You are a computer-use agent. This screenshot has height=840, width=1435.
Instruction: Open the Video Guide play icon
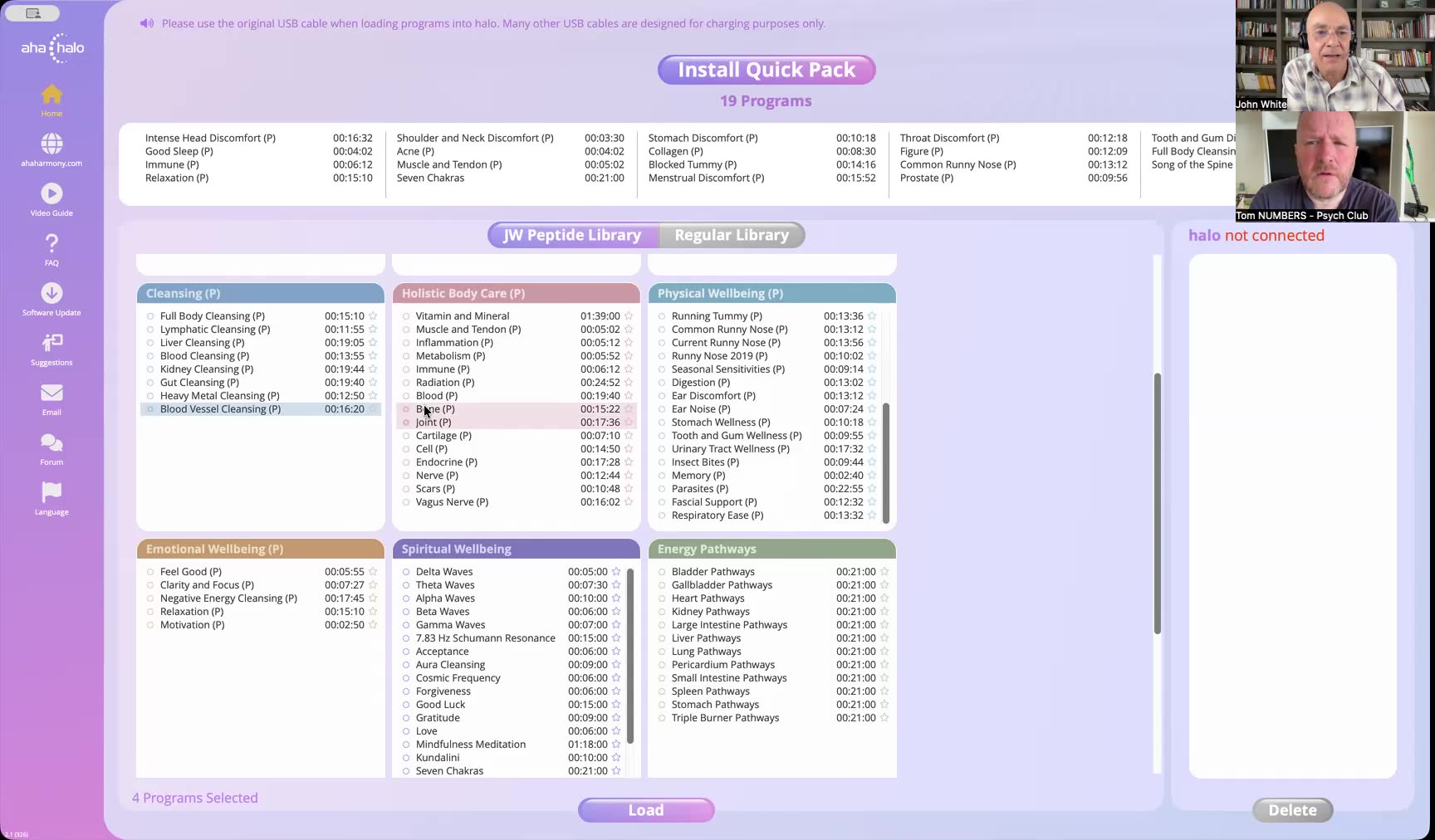(51, 193)
